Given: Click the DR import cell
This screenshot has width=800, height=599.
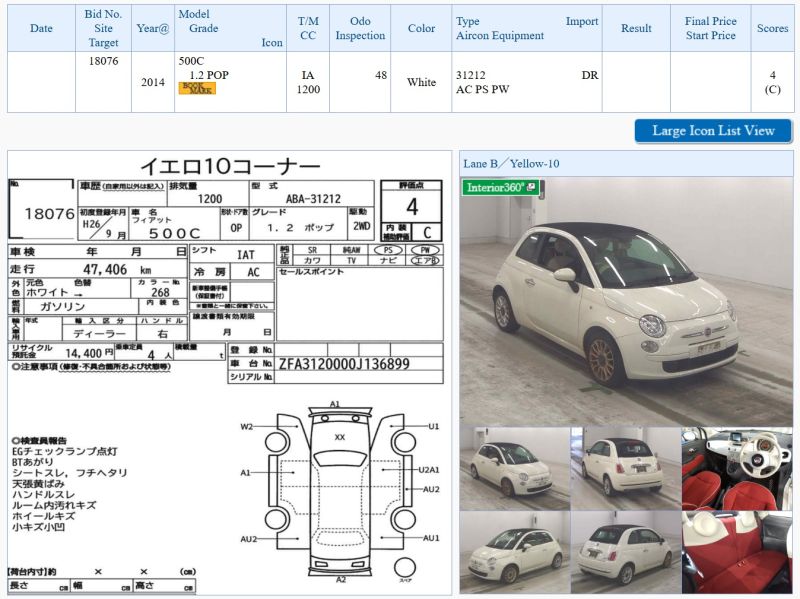Looking at the screenshot, I should click(590, 75).
